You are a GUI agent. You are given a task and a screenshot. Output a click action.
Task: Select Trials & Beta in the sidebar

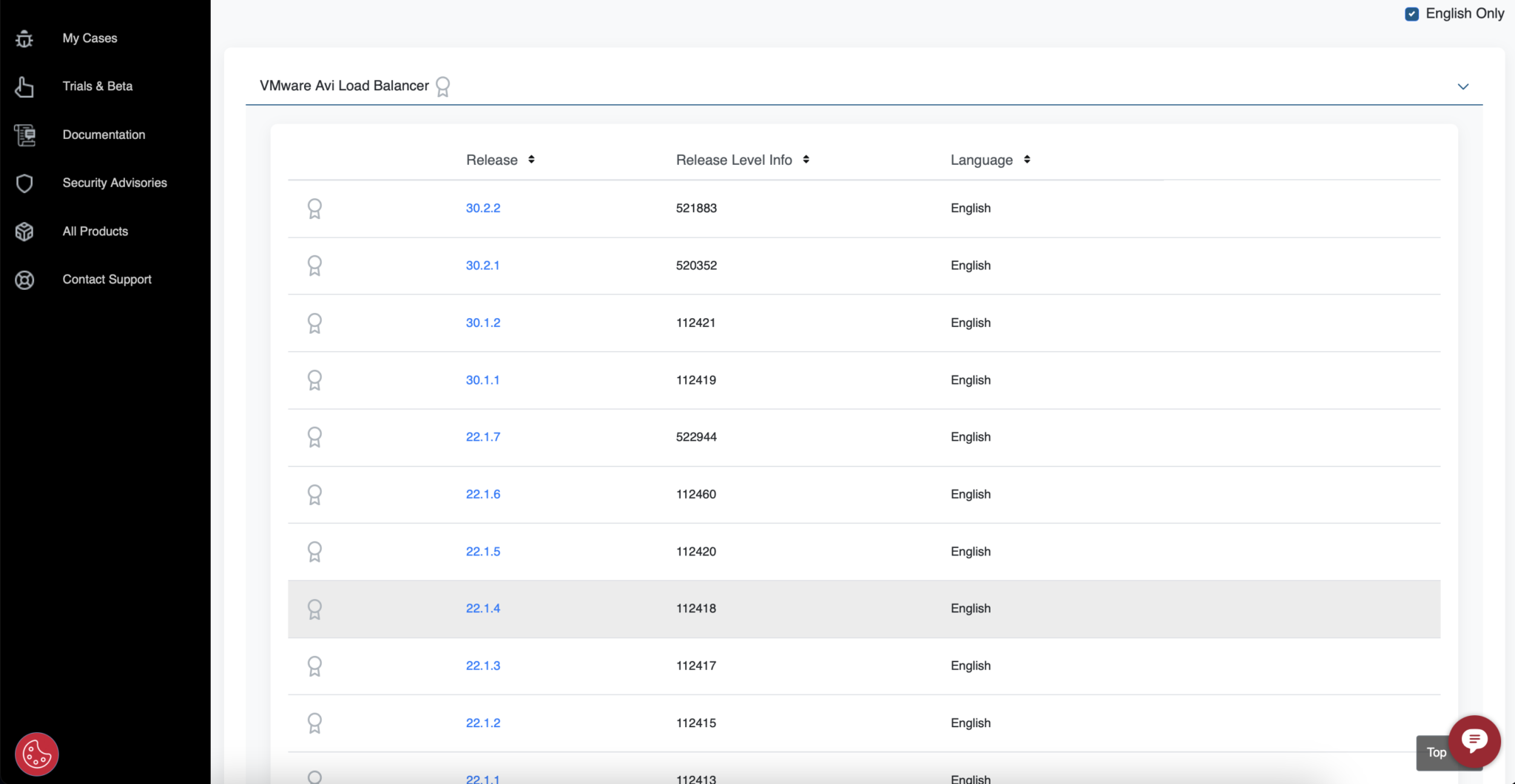tap(97, 86)
